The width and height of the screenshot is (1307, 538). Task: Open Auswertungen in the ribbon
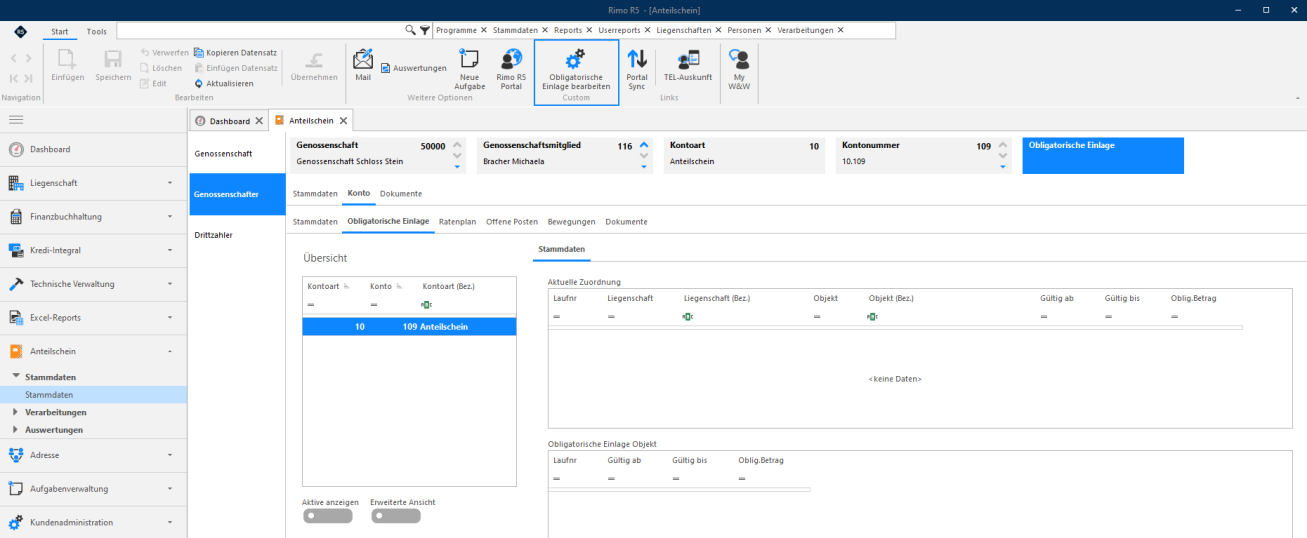[x=413, y=68]
